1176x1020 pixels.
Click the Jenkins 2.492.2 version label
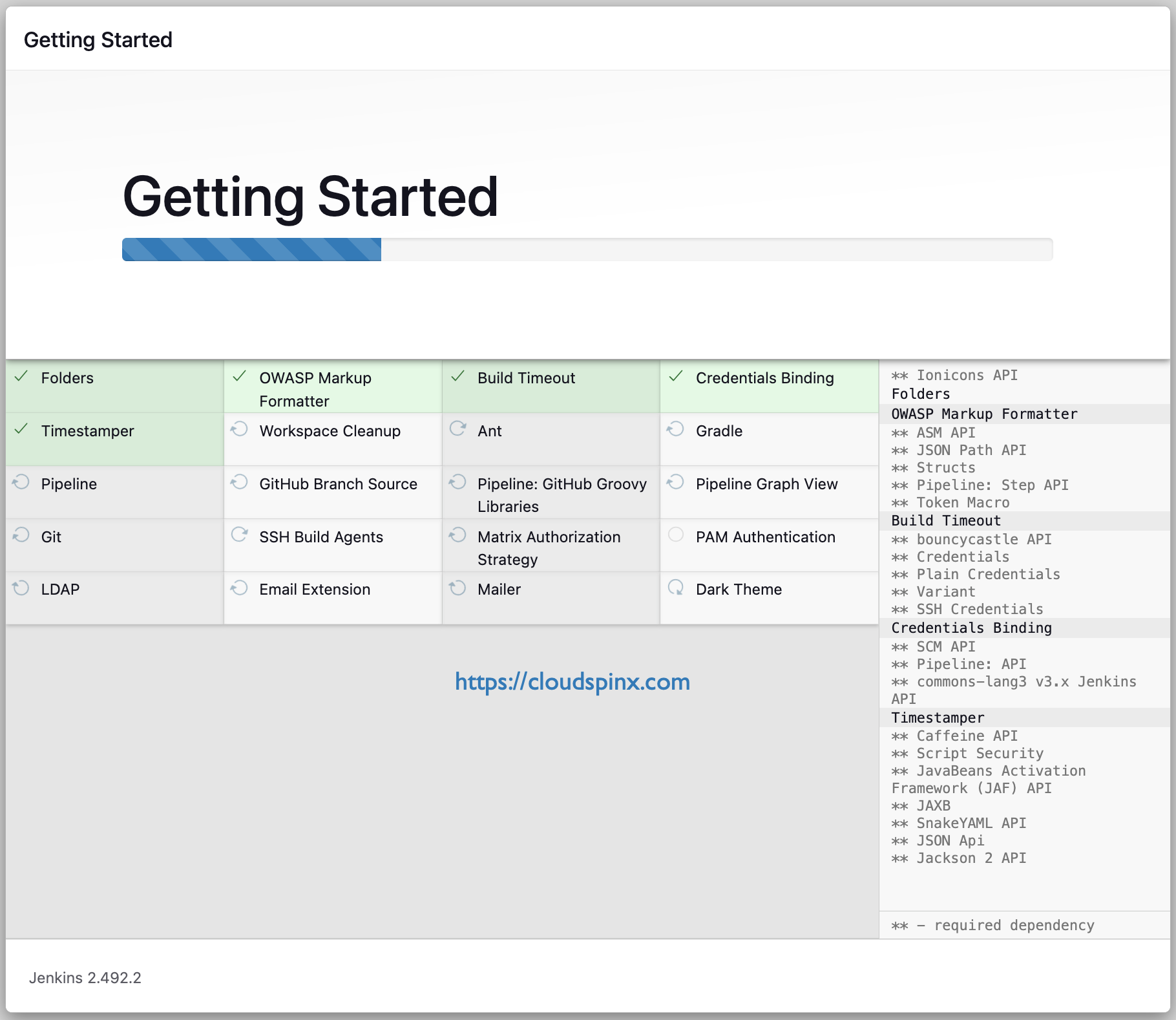pos(85,978)
